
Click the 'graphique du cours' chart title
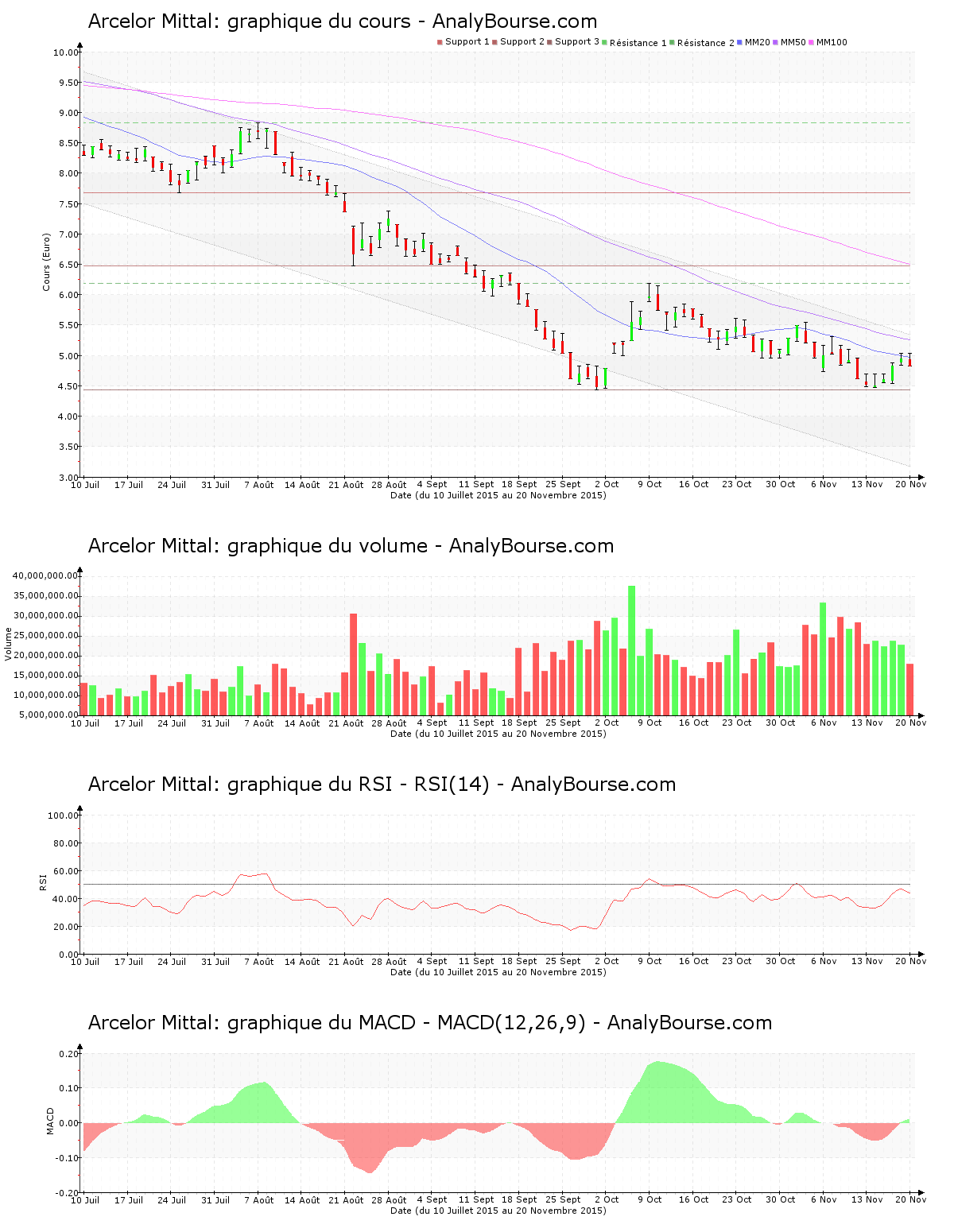coord(342,21)
